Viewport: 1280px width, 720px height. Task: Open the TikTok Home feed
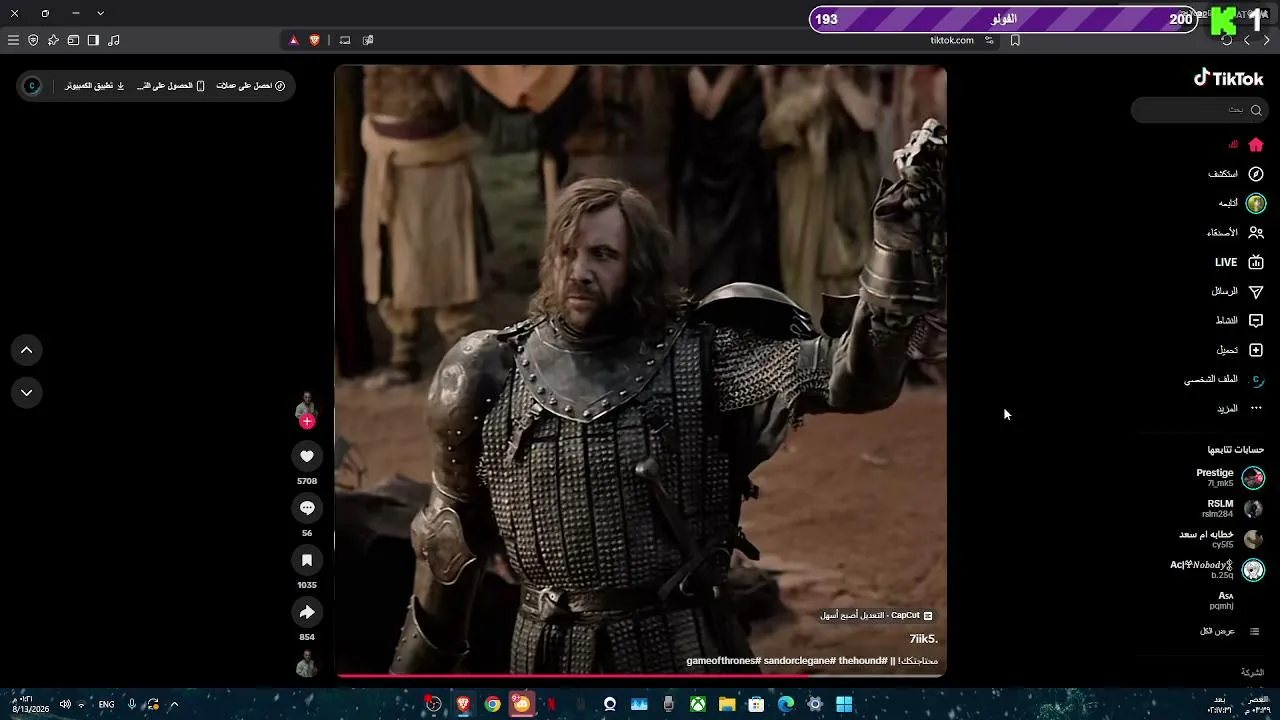pyautogui.click(x=1256, y=145)
